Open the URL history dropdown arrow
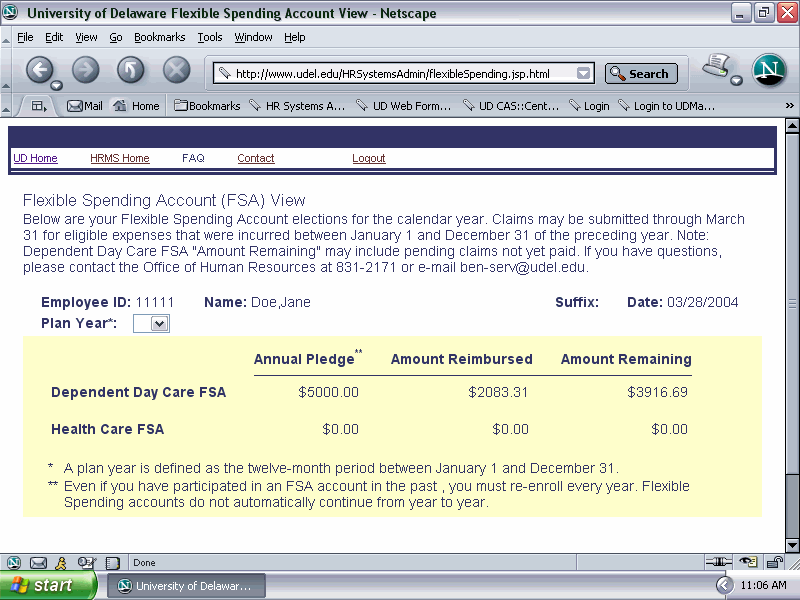Screen dimensions: 800x600 tap(584, 74)
